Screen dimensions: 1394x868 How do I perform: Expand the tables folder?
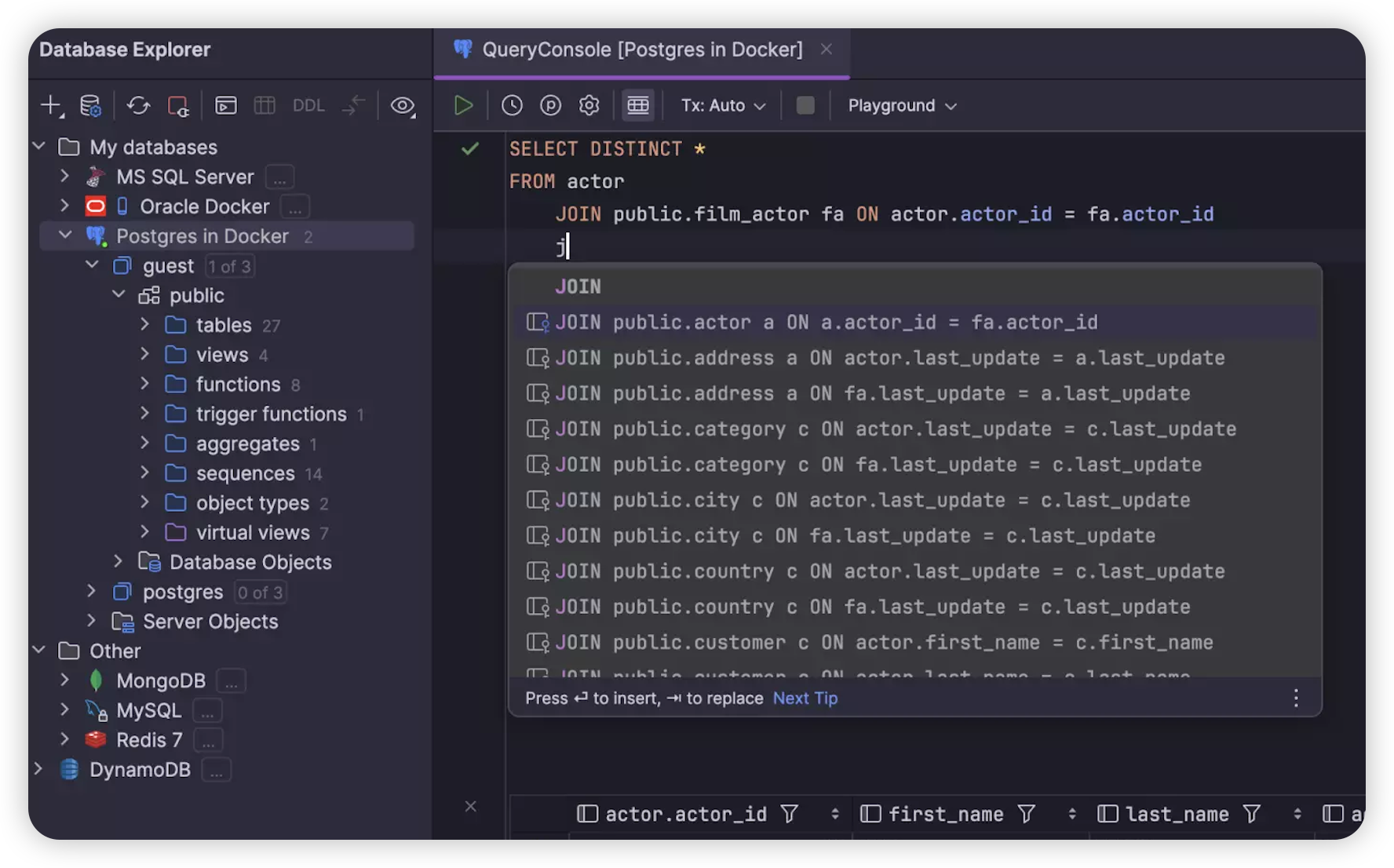[144, 324]
